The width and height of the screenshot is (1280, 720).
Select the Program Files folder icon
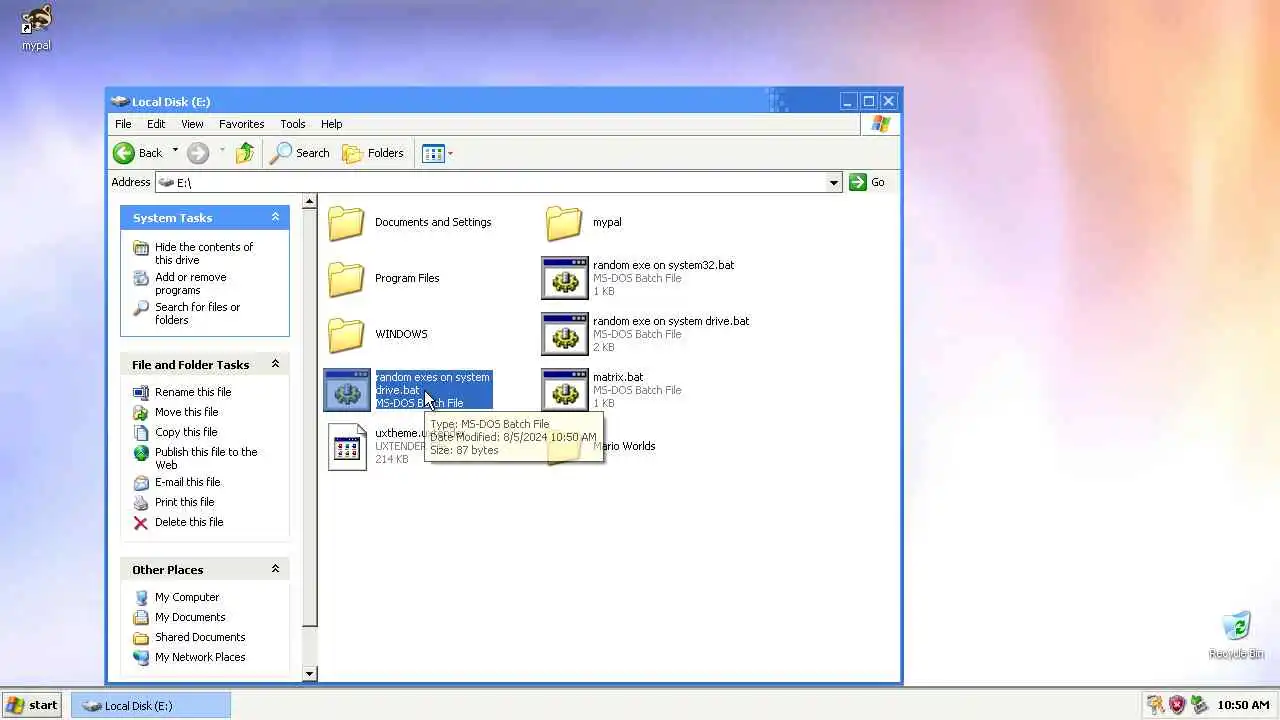coord(346,278)
